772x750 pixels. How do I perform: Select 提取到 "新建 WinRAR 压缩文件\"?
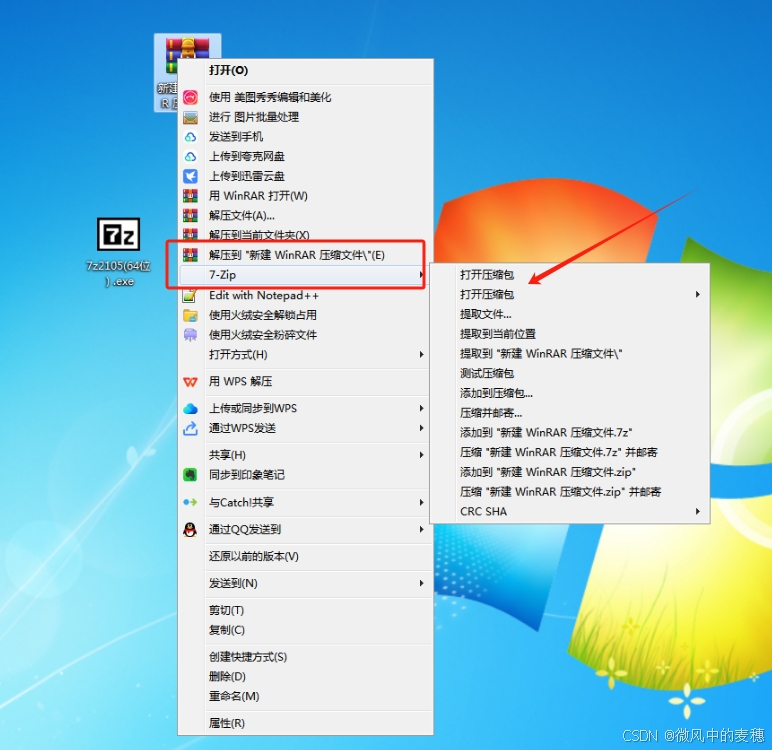click(570, 354)
